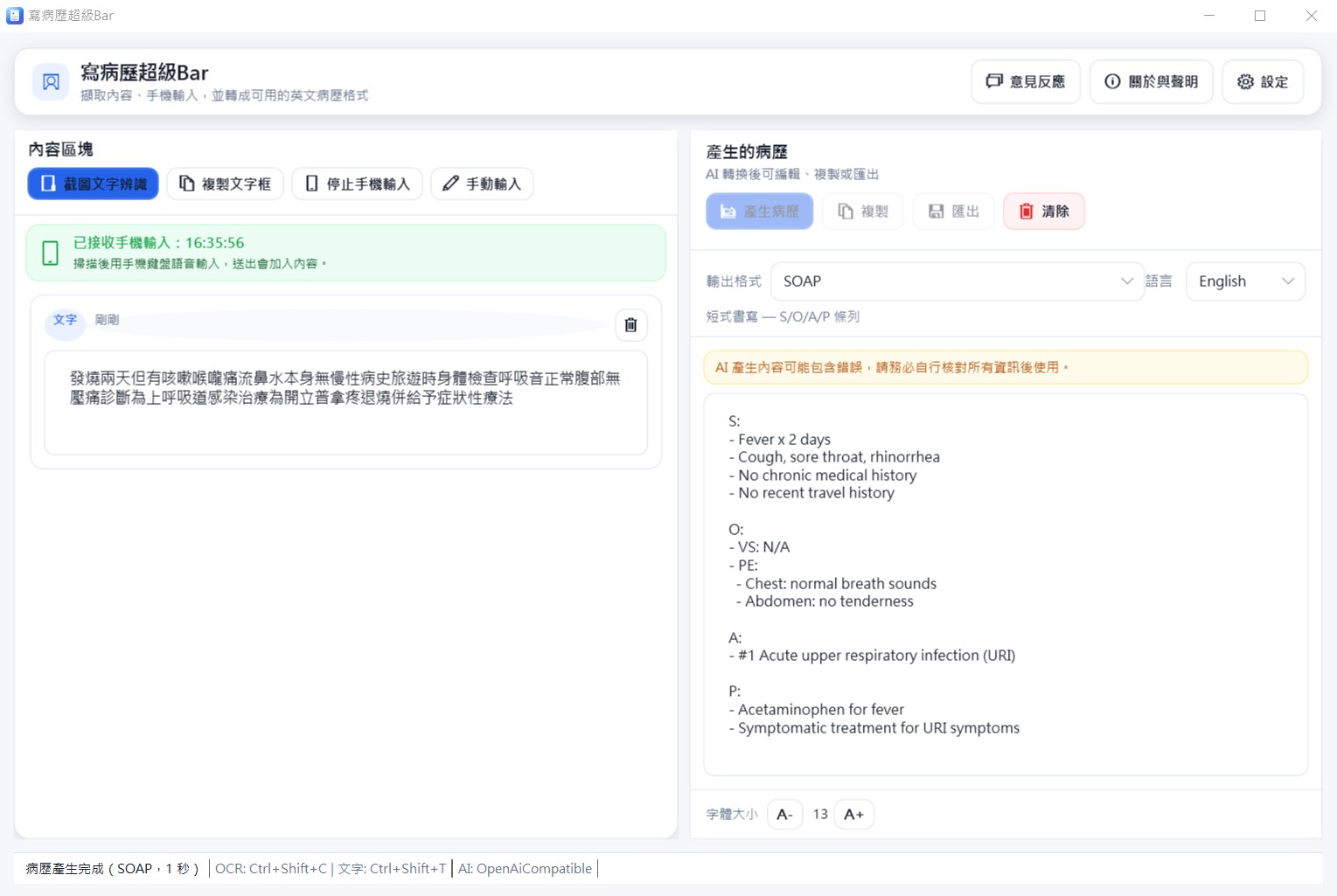Click 'Abdomen: no tenderness' line
The image size is (1337, 896).
tap(825, 601)
